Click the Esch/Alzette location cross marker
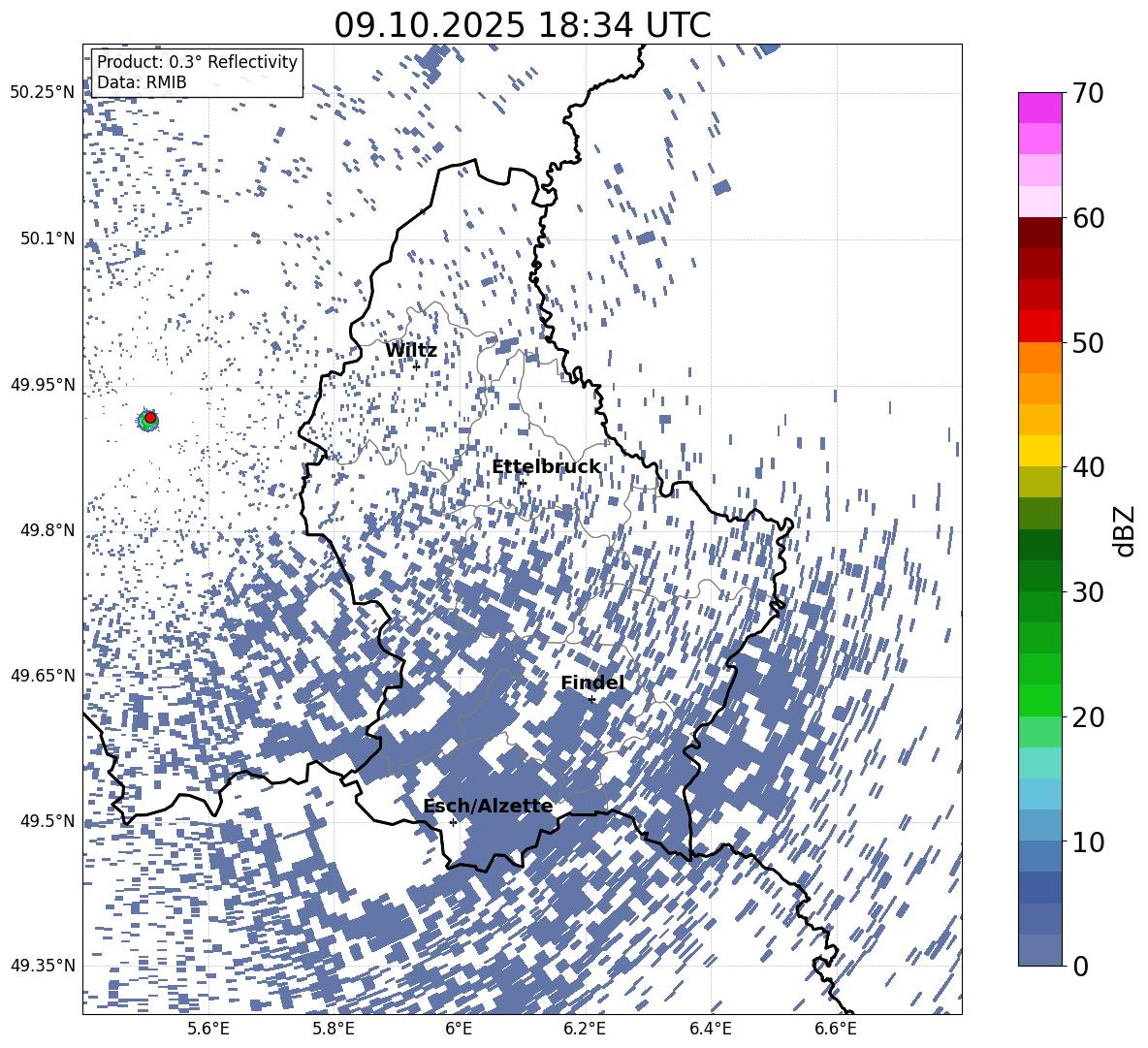Screen dimensions: 1148x1048 point(453,822)
